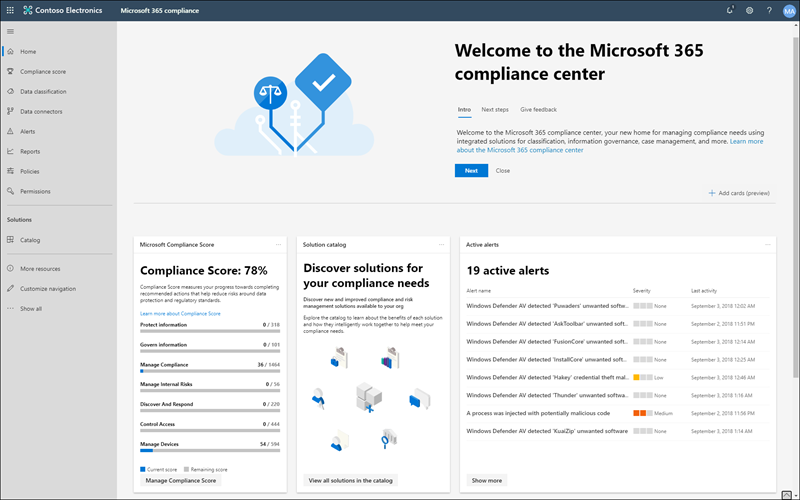Open the settings gear in header

(x=749, y=10)
